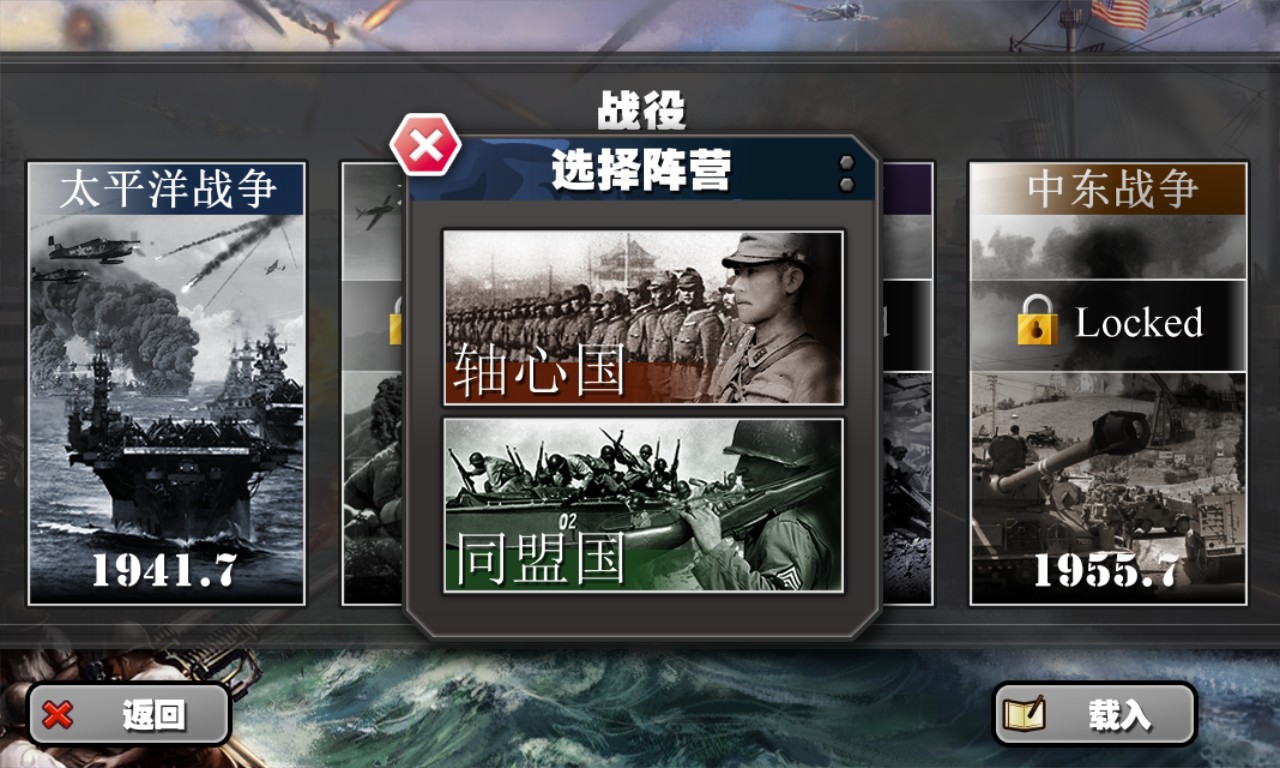Viewport: 1280px width, 768px height.
Task: Click the padlock icon on 中东战争 card
Action: point(1038,320)
